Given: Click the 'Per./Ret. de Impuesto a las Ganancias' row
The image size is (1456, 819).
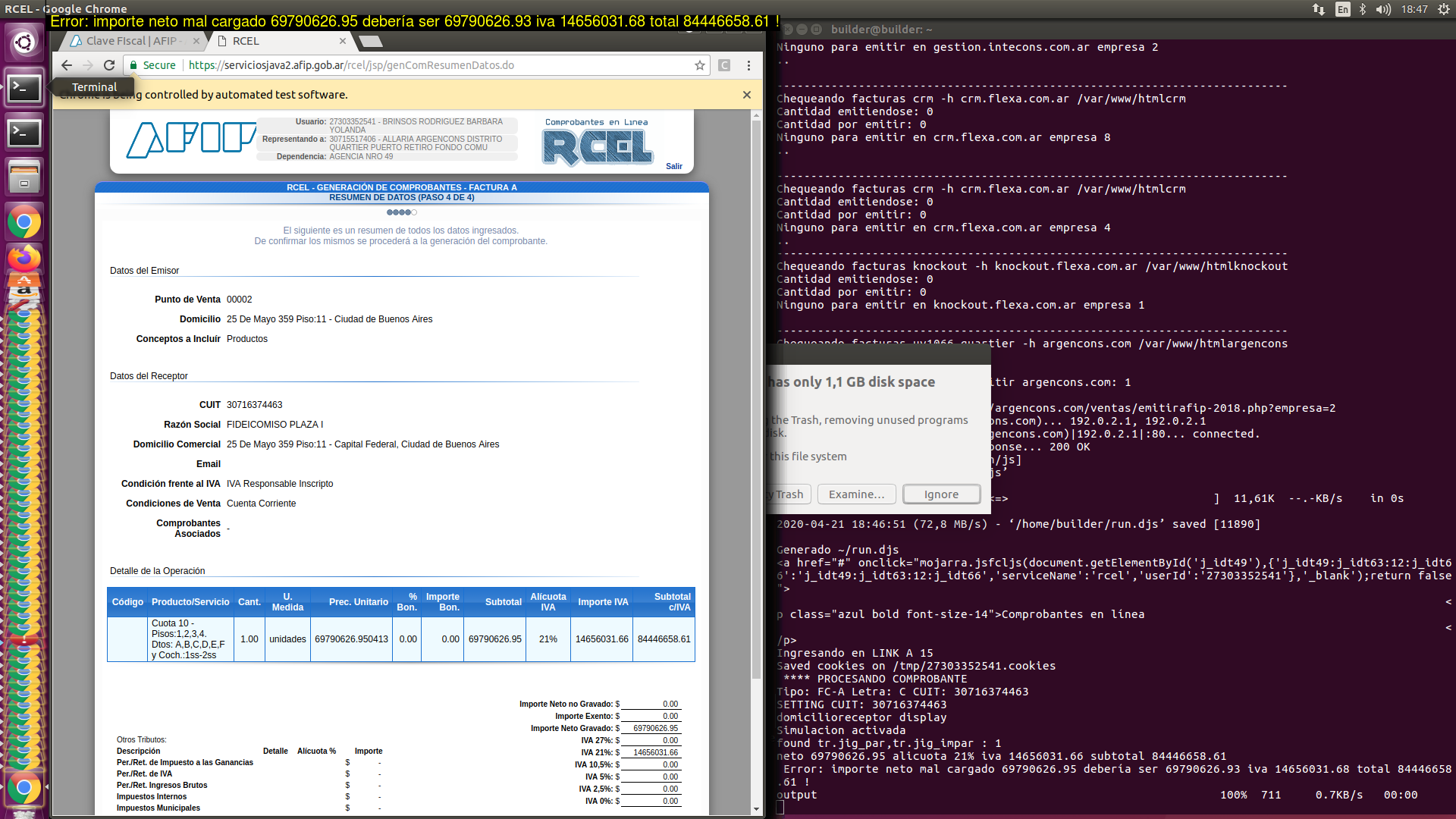Looking at the screenshot, I should point(249,763).
